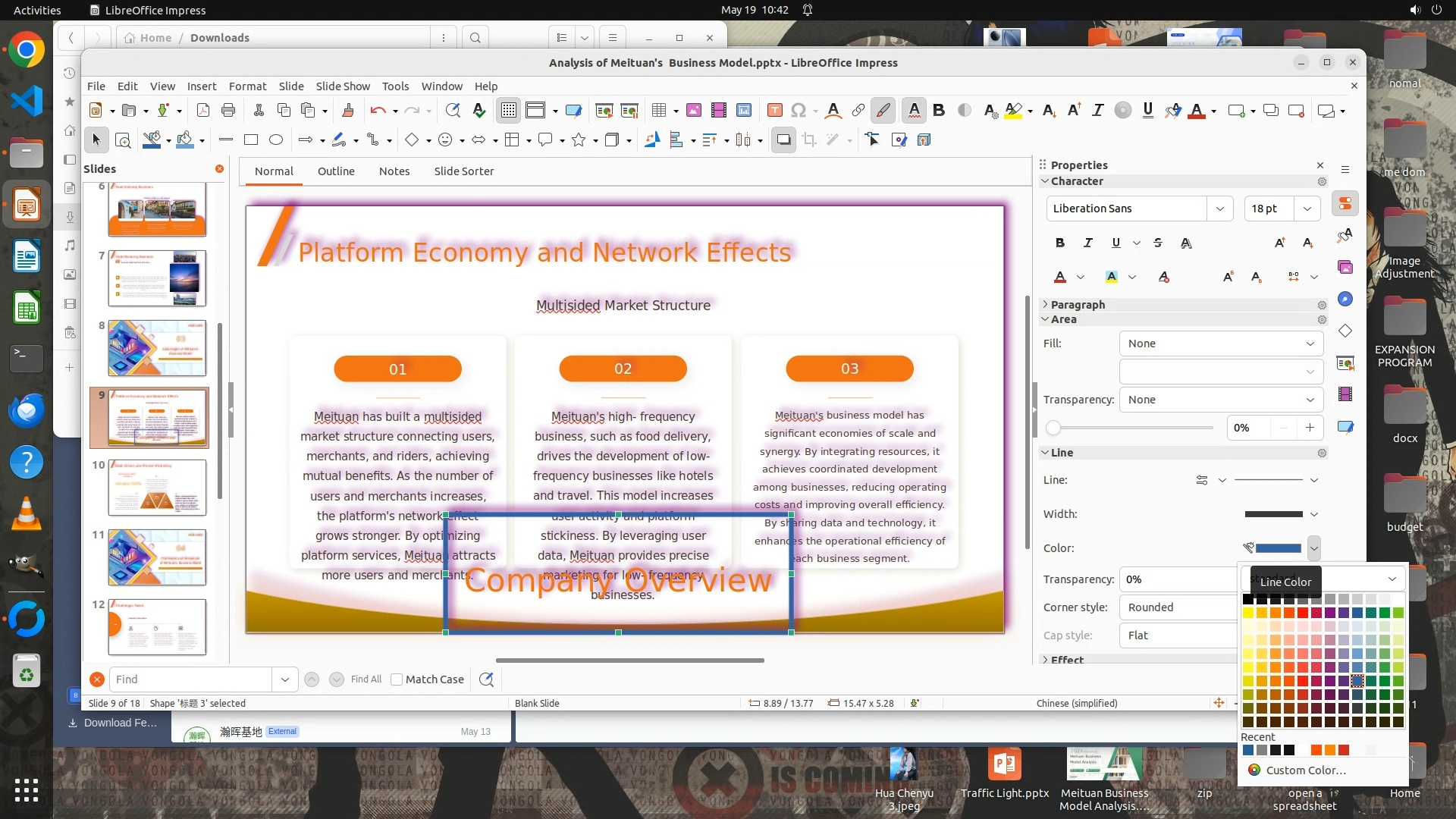
Task: Select slide 10 thumbnail
Action: click(157, 488)
